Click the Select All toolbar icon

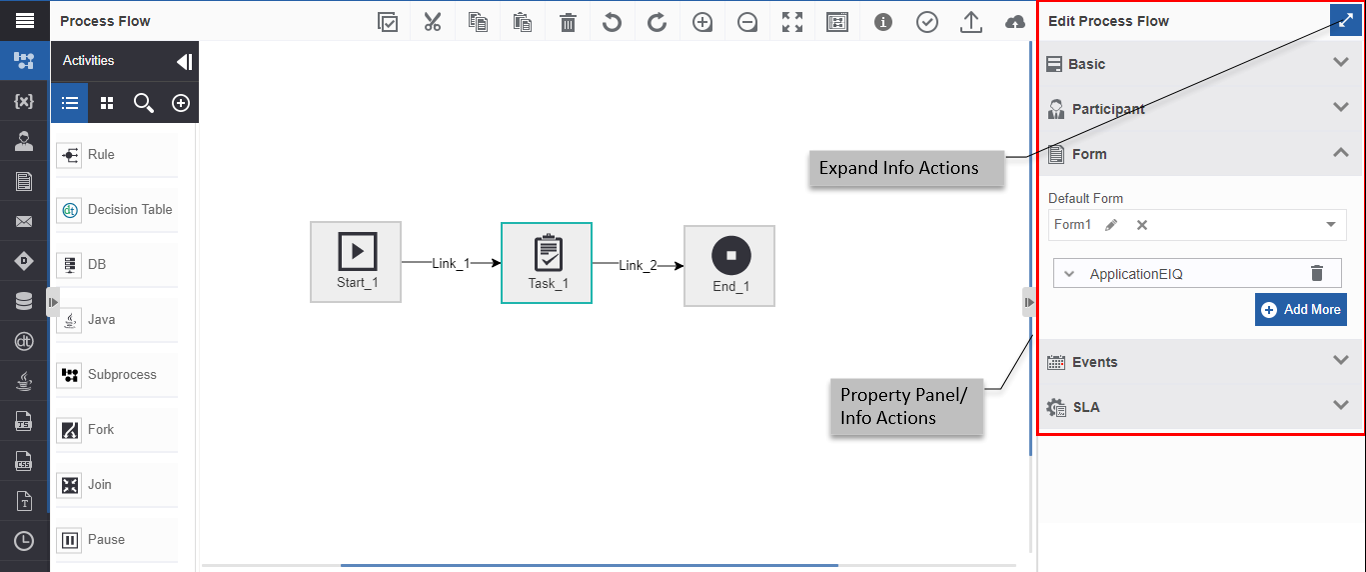388,22
